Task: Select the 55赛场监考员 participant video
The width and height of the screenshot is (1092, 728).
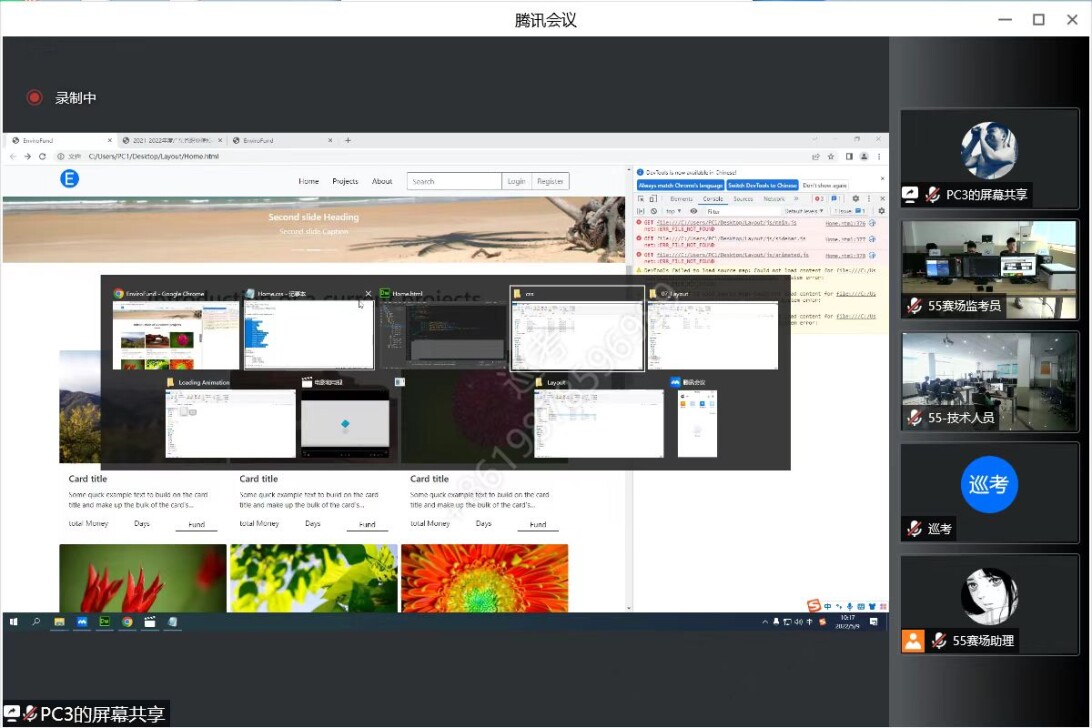Action: pyautogui.click(x=989, y=270)
